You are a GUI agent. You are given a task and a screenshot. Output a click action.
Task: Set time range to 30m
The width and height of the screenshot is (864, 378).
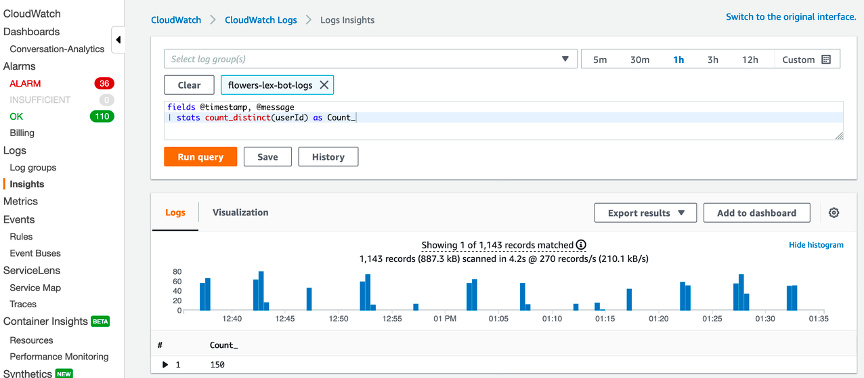coord(640,60)
